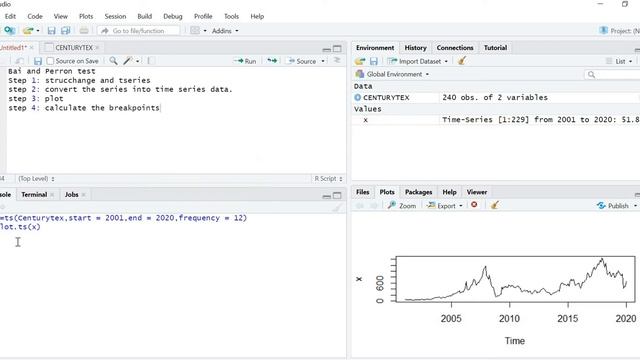This screenshot has height=360, width=640.
Task: Open the Session menu
Action: (x=115, y=16)
